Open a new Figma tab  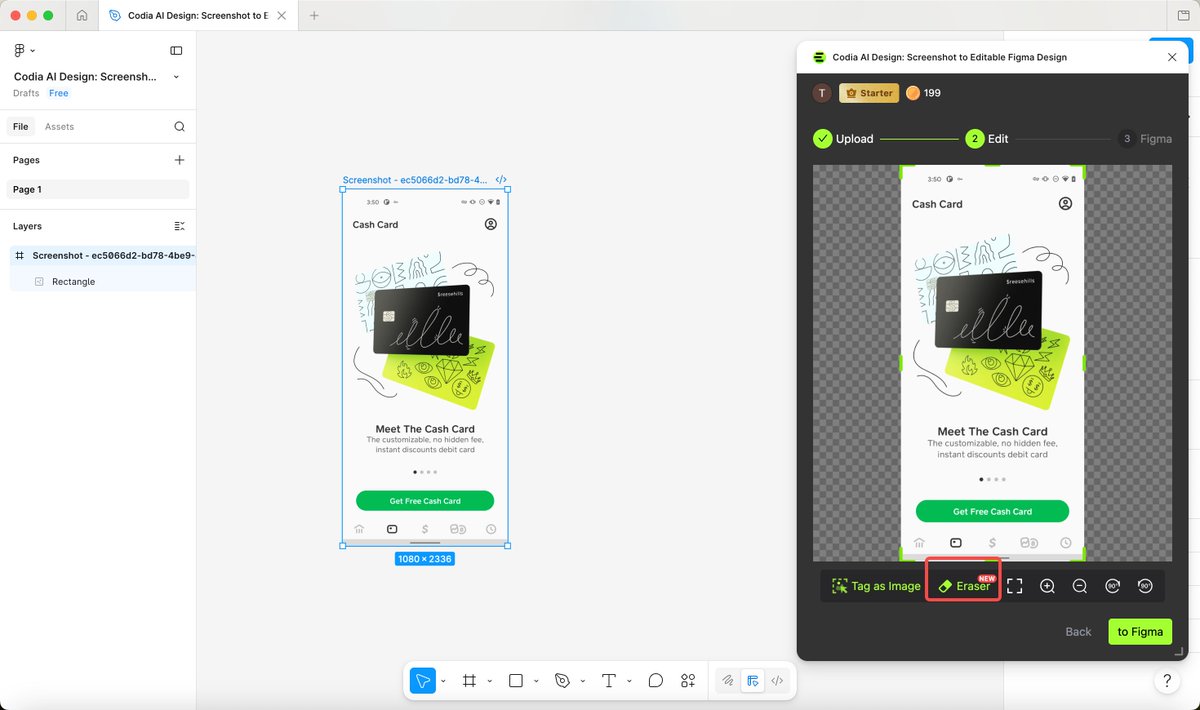coord(314,15)
